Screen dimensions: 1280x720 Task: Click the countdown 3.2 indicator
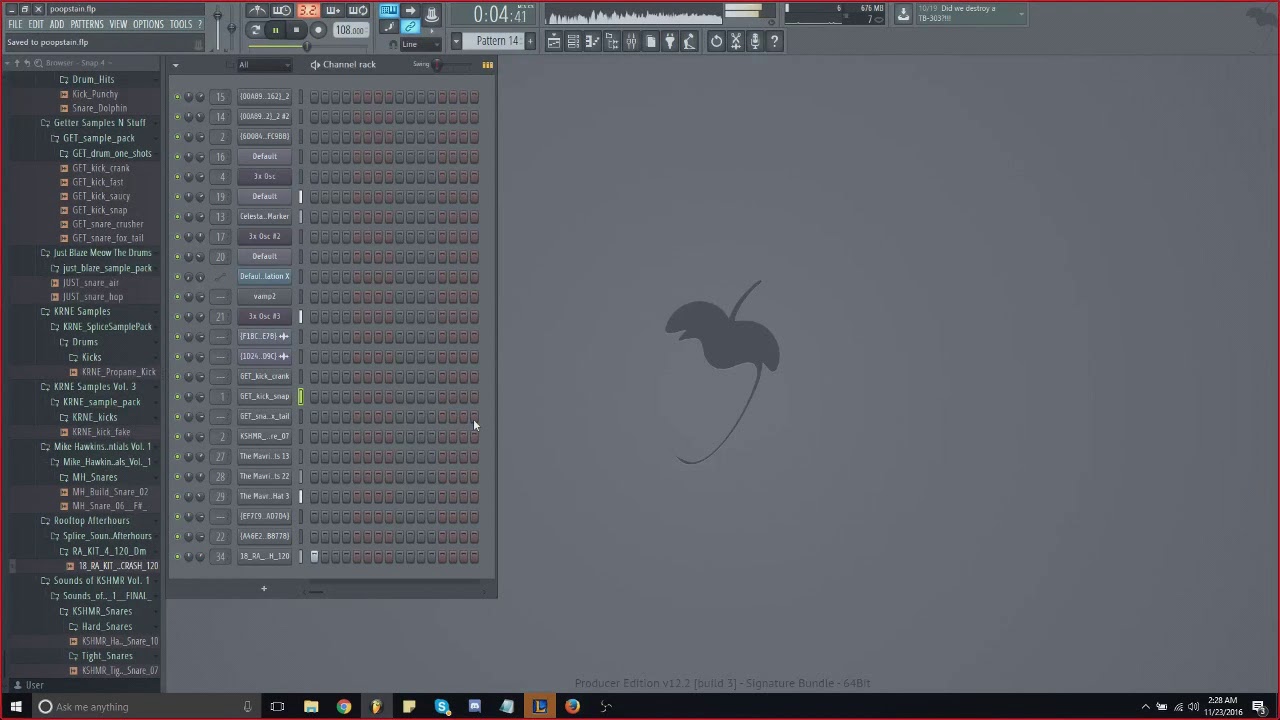tap(307, 11)
